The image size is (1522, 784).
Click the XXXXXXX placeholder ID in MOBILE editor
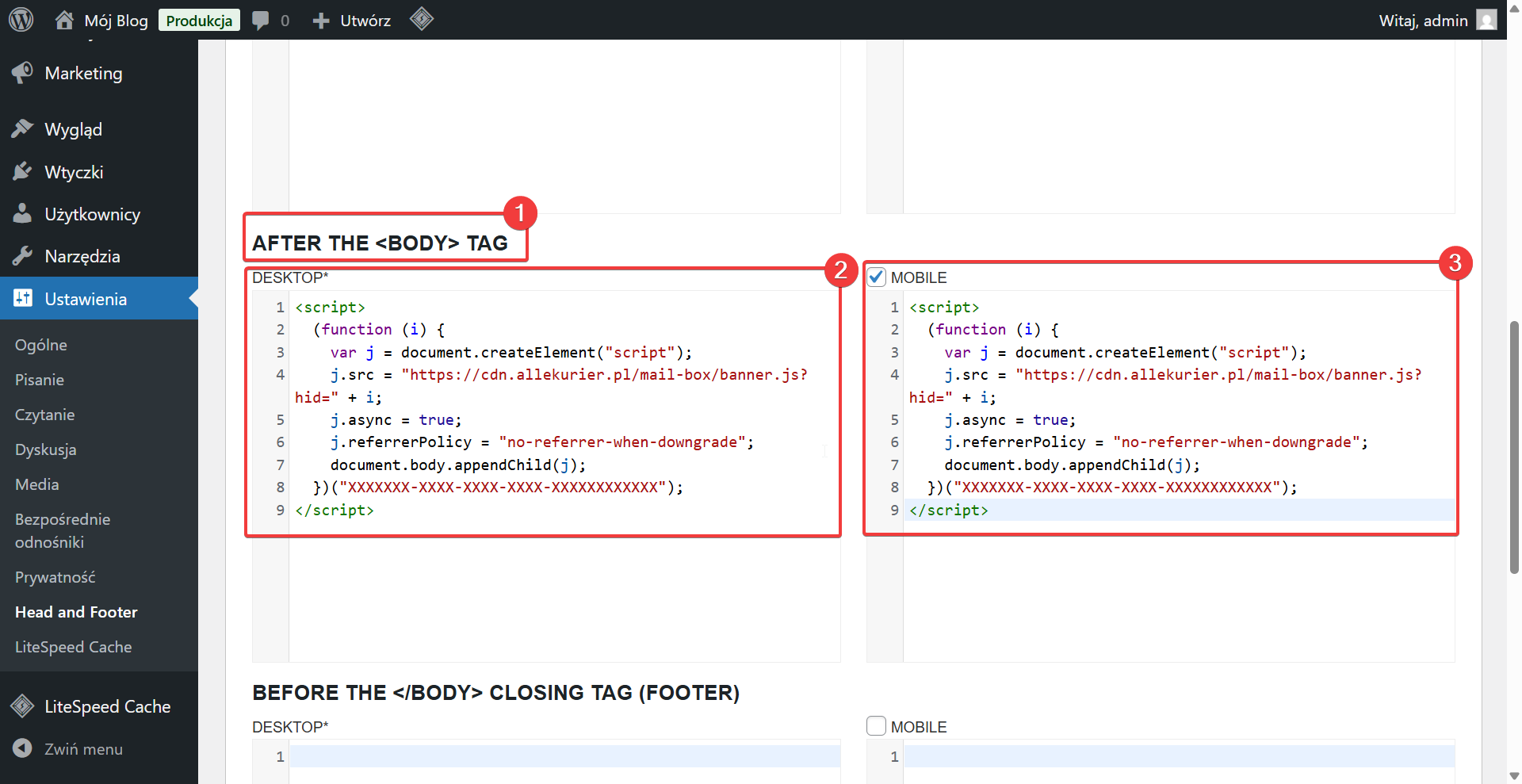[1117, 487]
